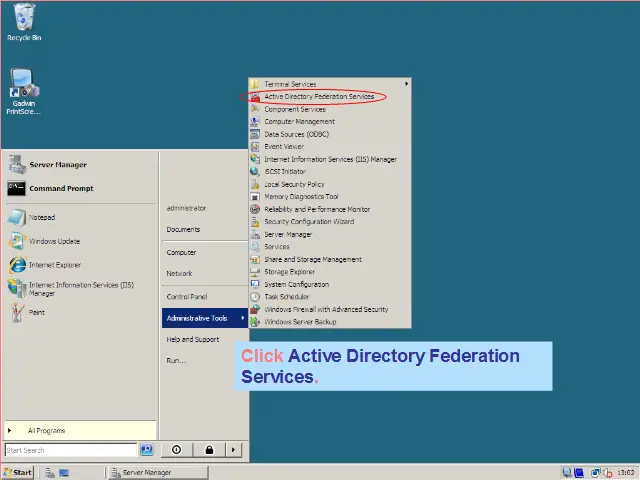Open Active Directory Federation Services
Screen dimensions: 640x480
pyautogui.click(x=319, y=97)
